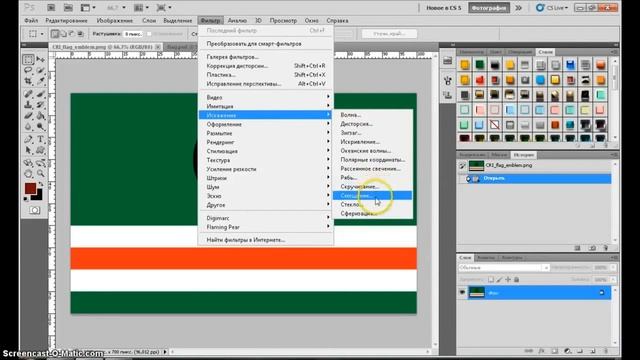This screenshot has height=360, width=640.
Task: Select the Blur tool
Action: (x=28, y=127)
